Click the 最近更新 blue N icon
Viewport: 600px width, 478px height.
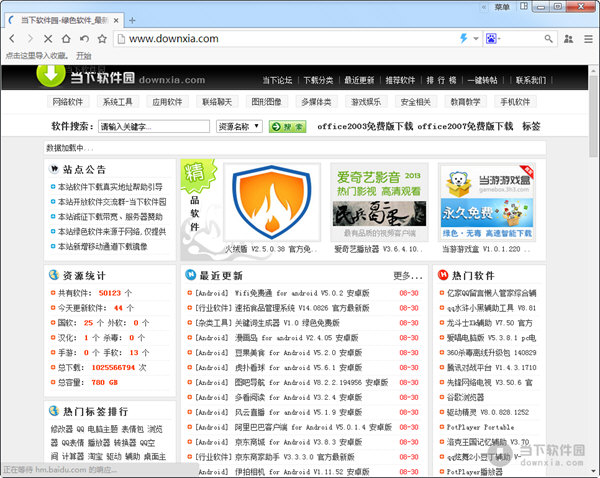click(x=190, y=275)
